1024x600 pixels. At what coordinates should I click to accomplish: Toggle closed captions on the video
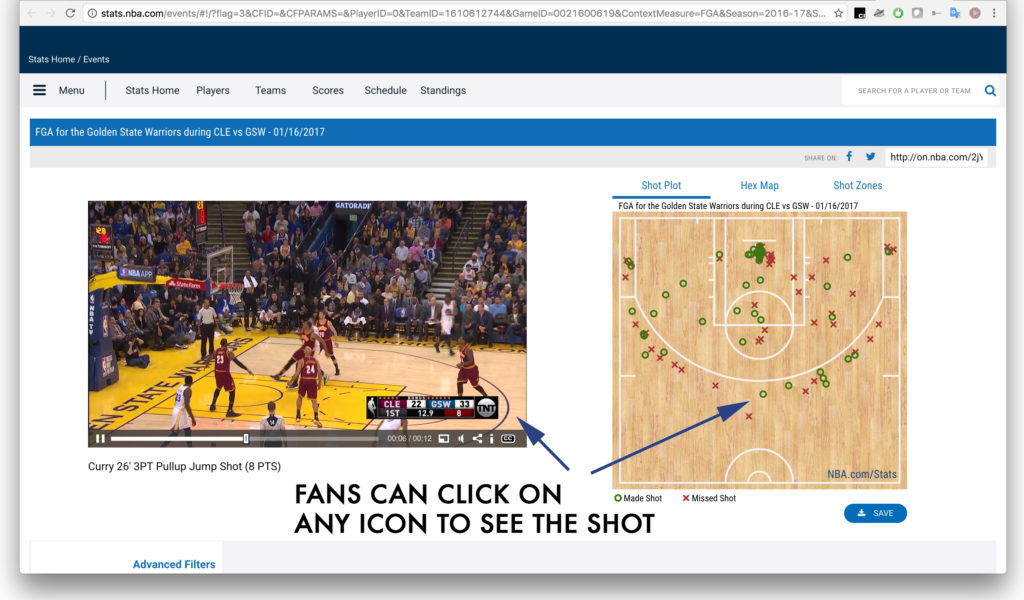[508, 438]
